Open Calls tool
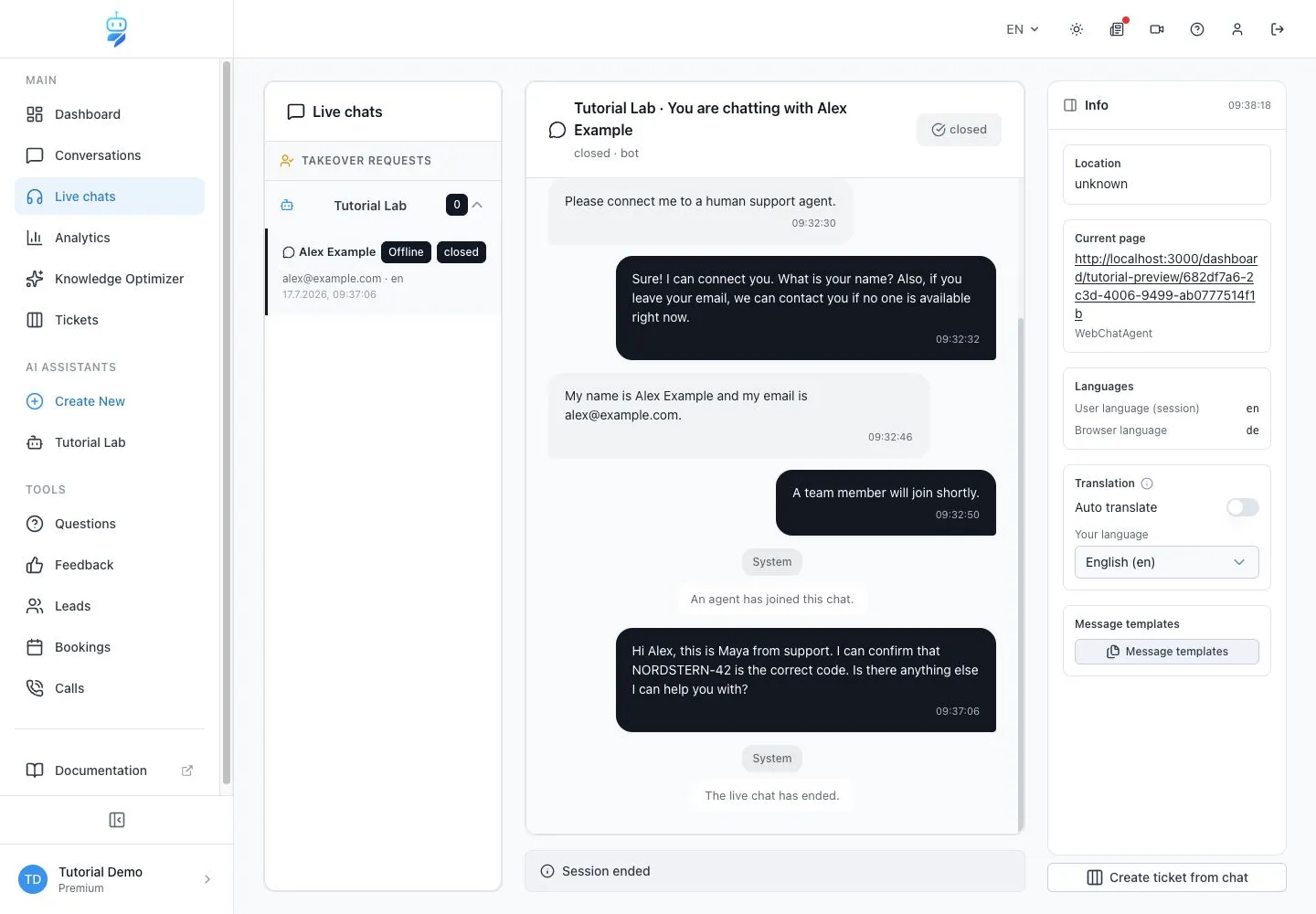This screenshot has height=914, width=1316. pos(110,688)
